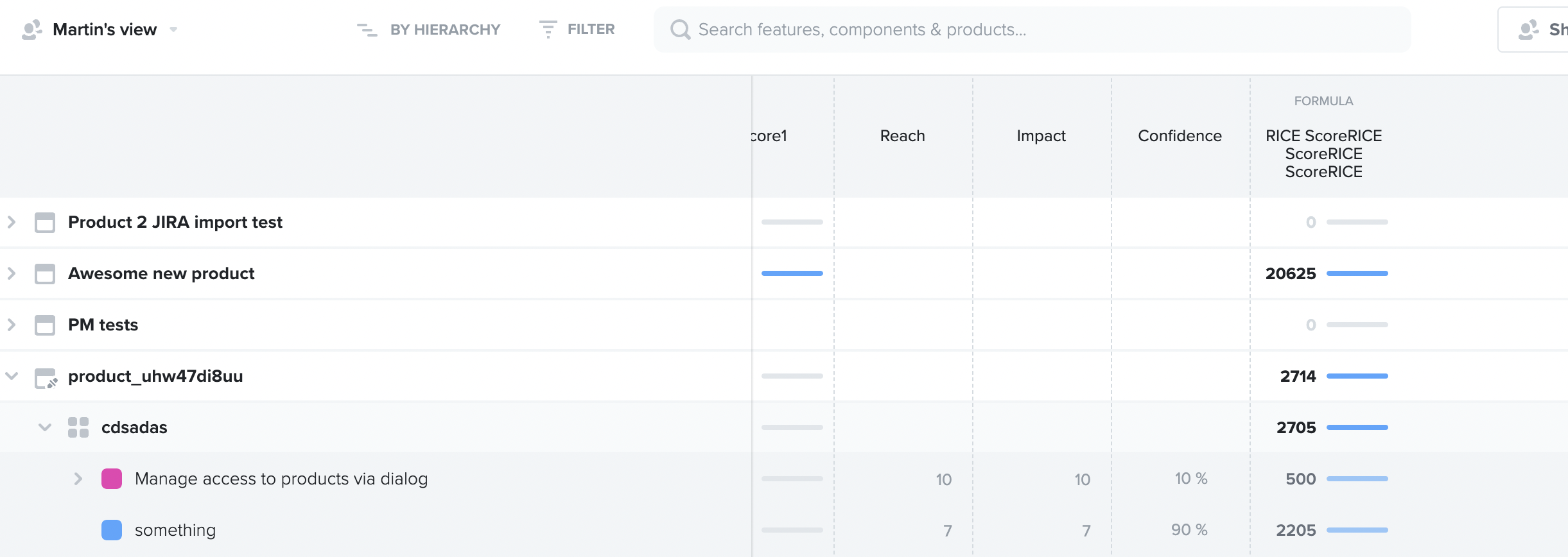Click the Confidence column header
This screenshot has height=557, width=1568.
coord(1180,136)
